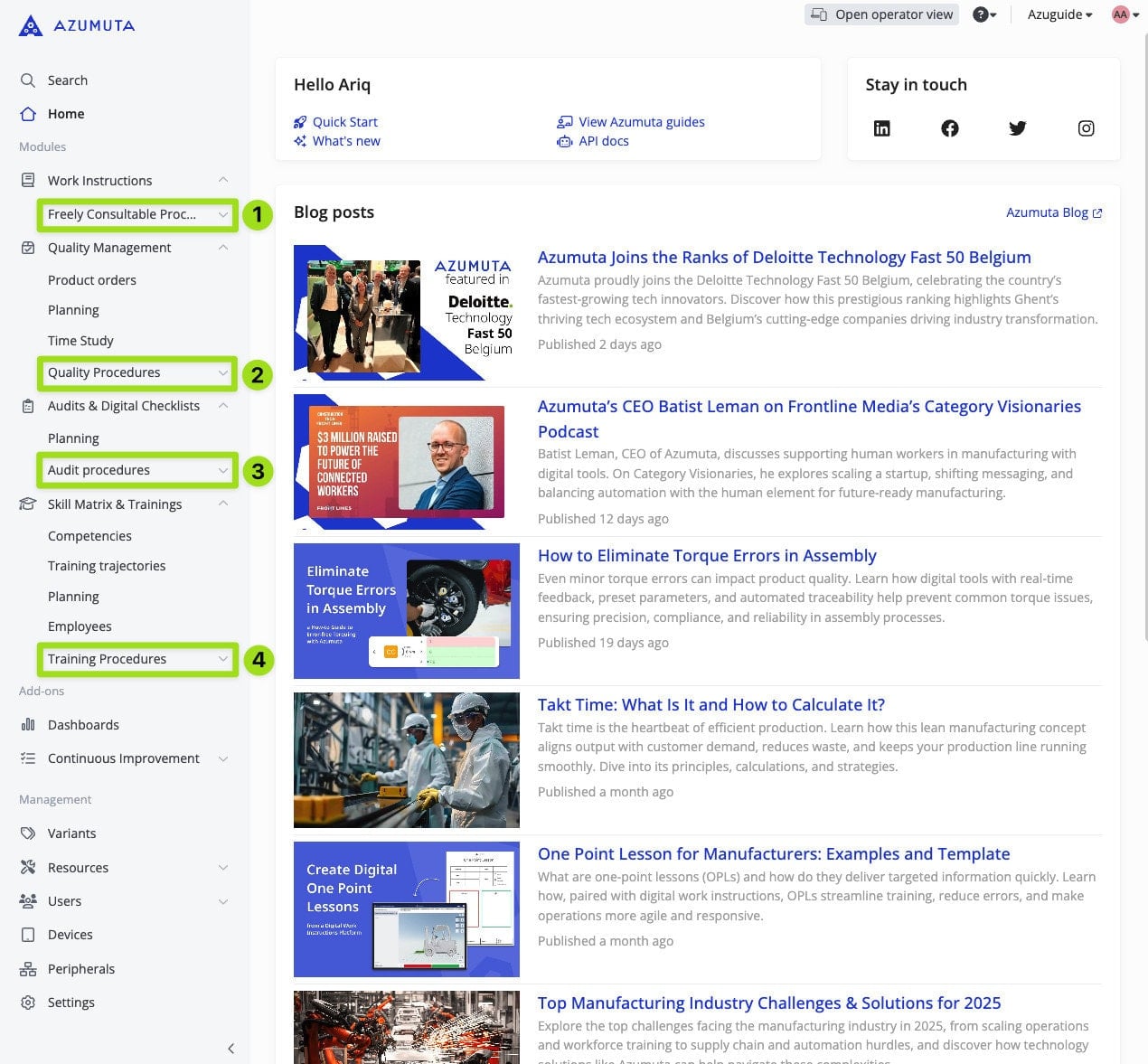This screenshot has height=1064, width=1148.
Task: Expand the Quality Procedures chevron
Action: click(x=222, y=373)
